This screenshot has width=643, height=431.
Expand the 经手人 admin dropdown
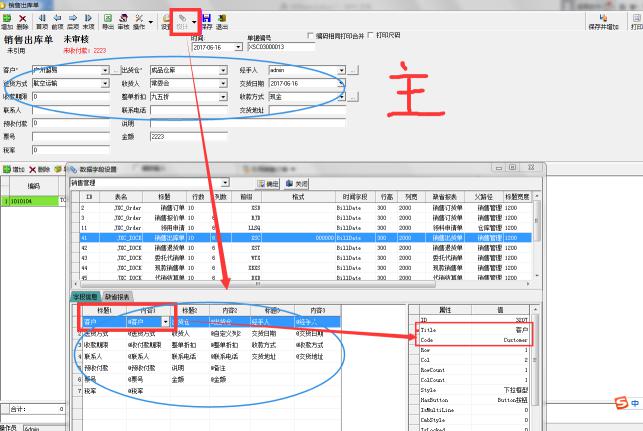tap(340, 70)
